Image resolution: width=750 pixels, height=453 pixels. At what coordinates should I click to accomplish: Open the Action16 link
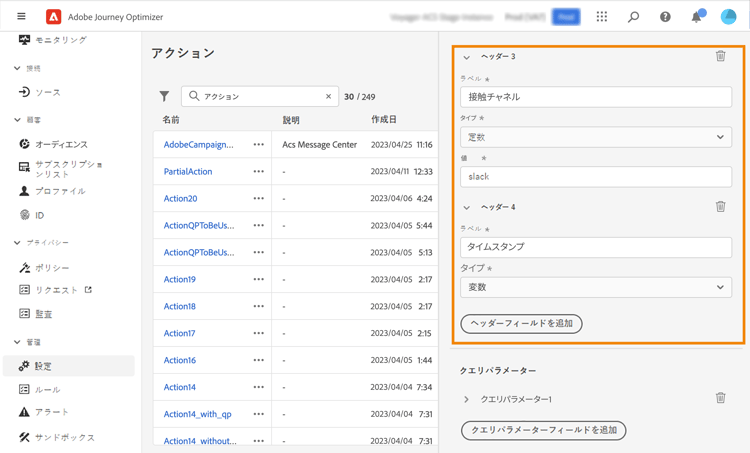pyautogui.click(x=180, y=360)
